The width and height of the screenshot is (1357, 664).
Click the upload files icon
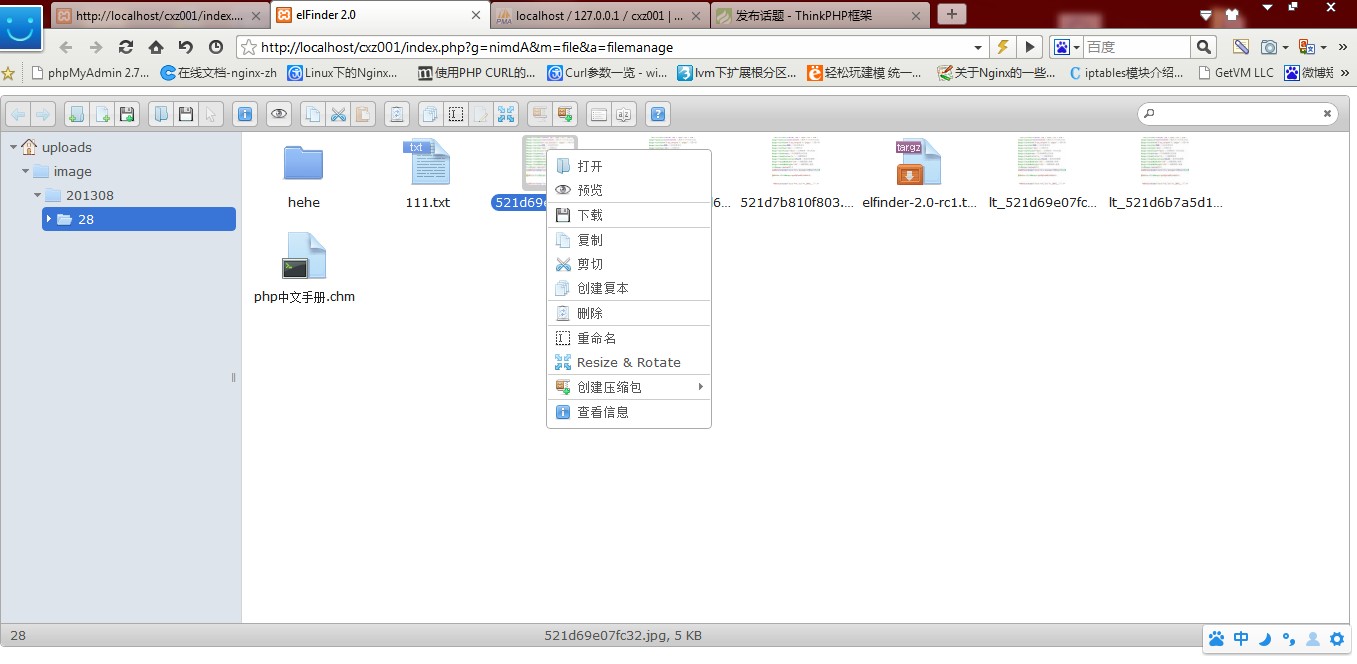127,113
